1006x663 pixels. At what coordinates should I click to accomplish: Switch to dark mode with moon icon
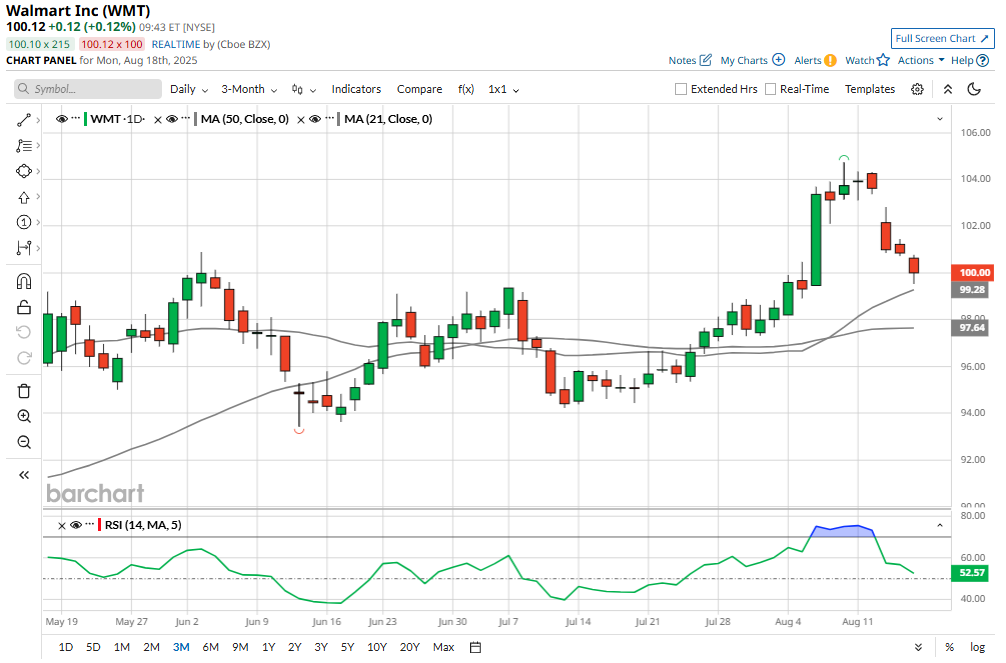point(974,89)
